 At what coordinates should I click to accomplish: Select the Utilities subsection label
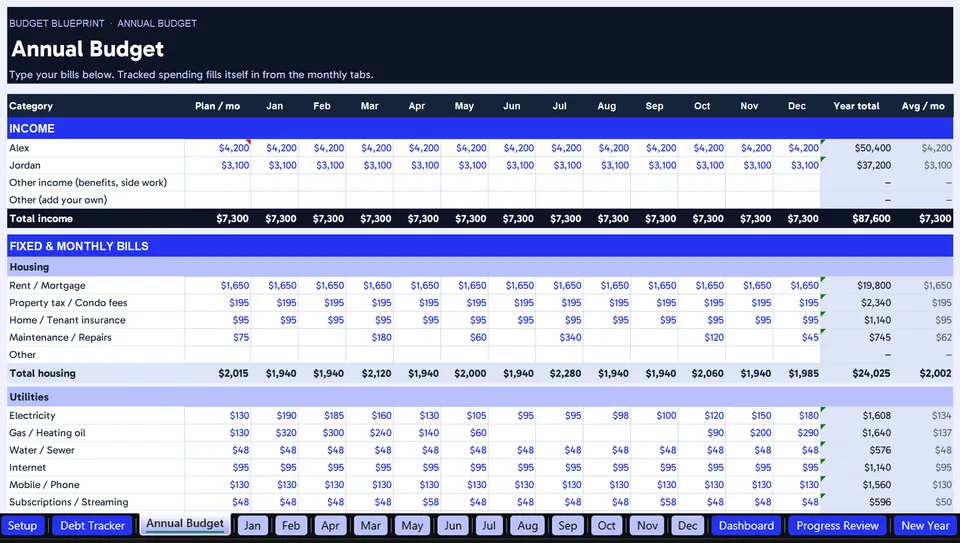29,397
